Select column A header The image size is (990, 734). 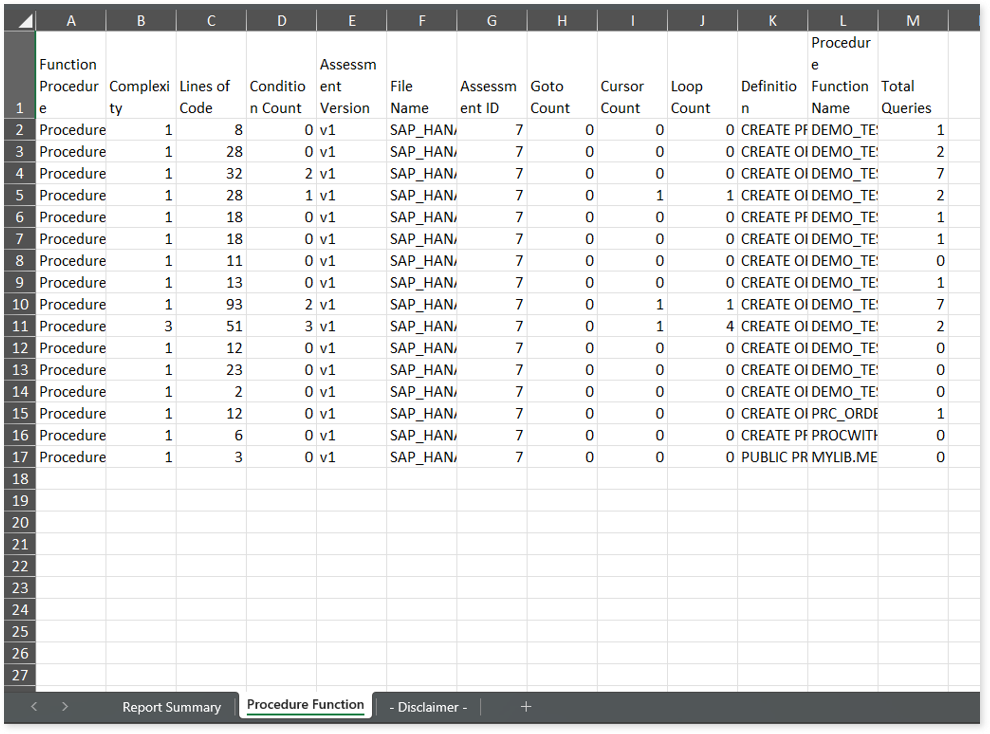click(71, 21)
